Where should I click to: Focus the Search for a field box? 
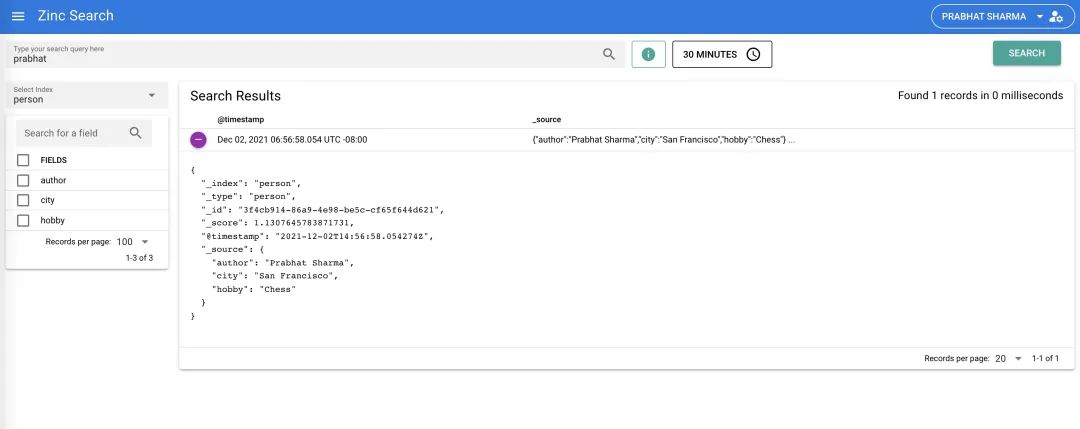point(72,133)
